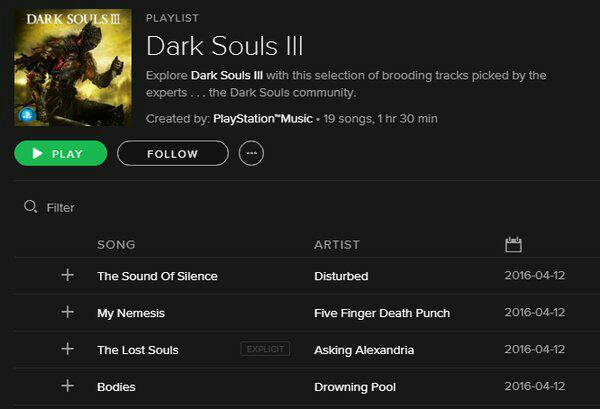The width and height of the screenshot is (600, 409).
Task: Click the magnifier search icon
Action: pos(30,207)
